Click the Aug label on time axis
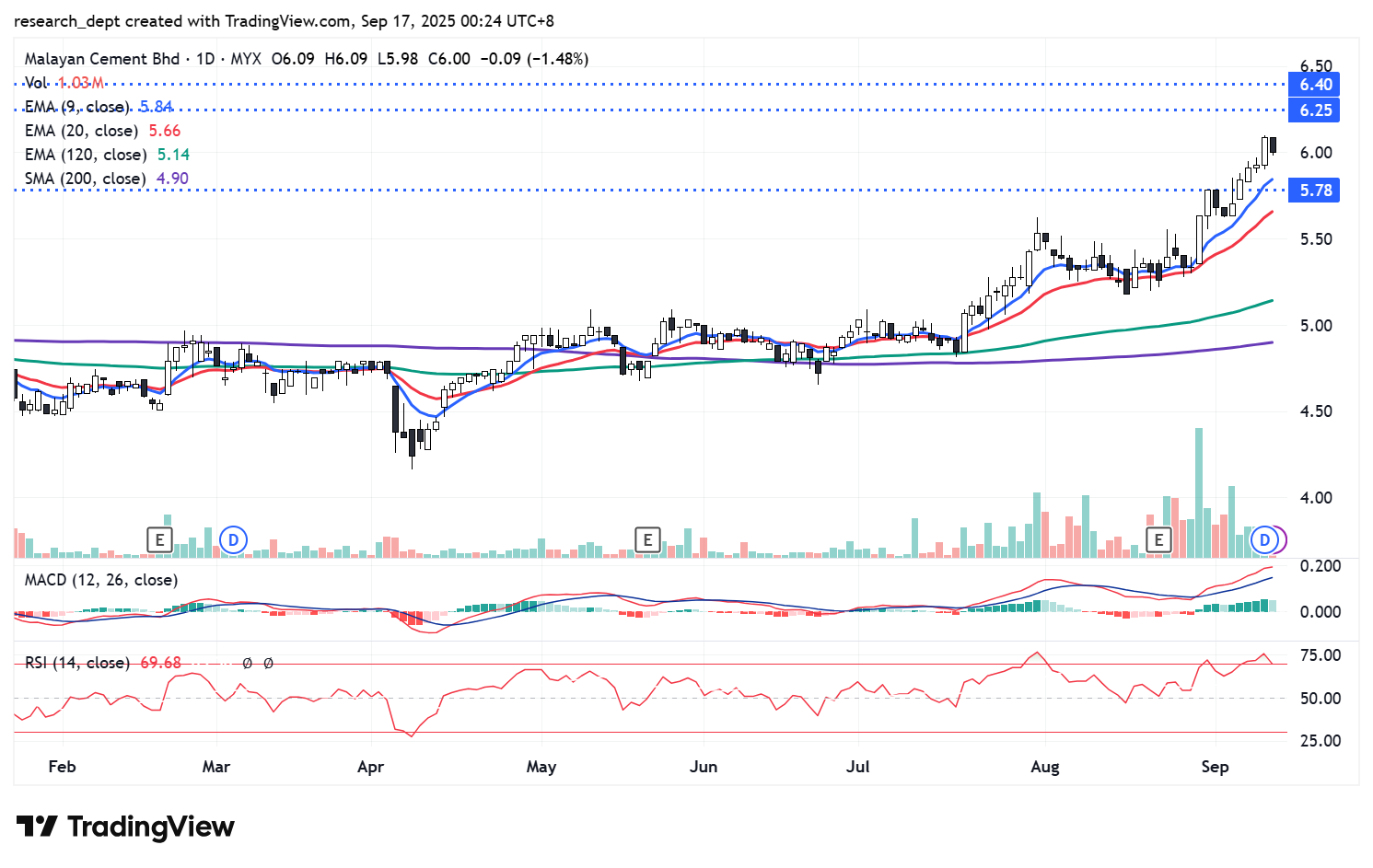Viewport: 1373px width, 868px height. pos(1045,767)
